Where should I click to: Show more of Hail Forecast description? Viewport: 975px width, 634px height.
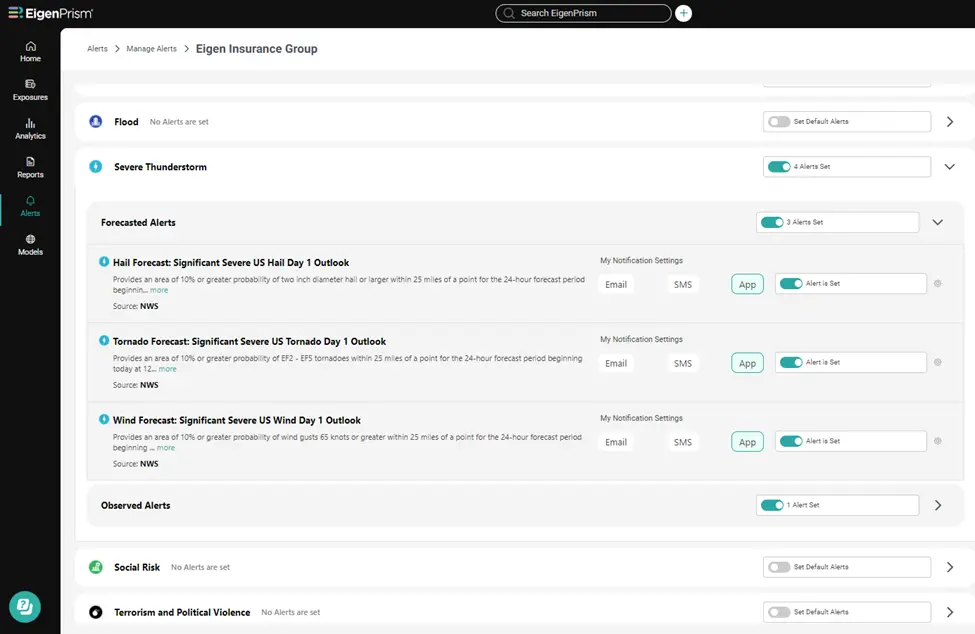click(159, 290)
